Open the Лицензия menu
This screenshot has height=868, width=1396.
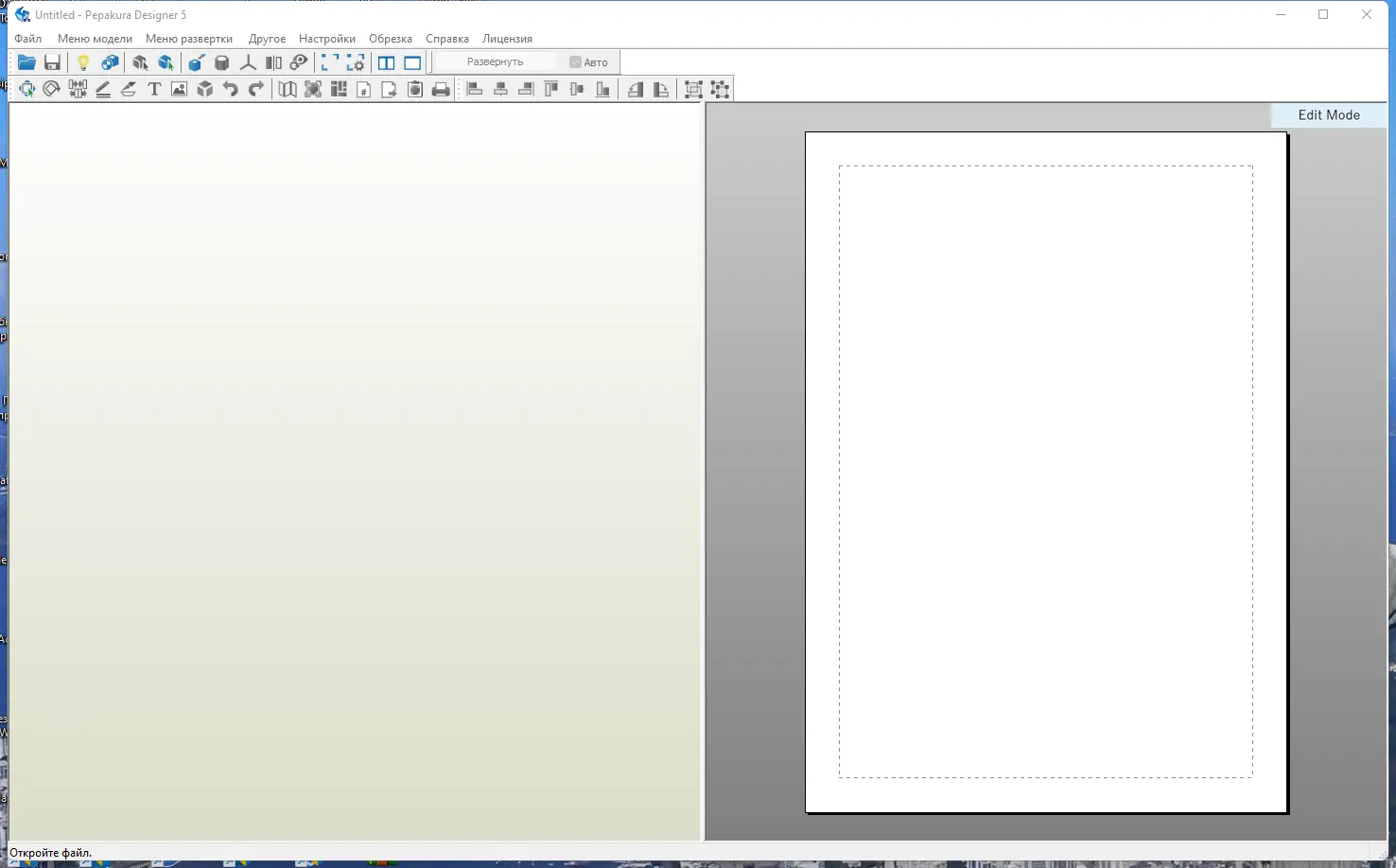coord(507,39)
